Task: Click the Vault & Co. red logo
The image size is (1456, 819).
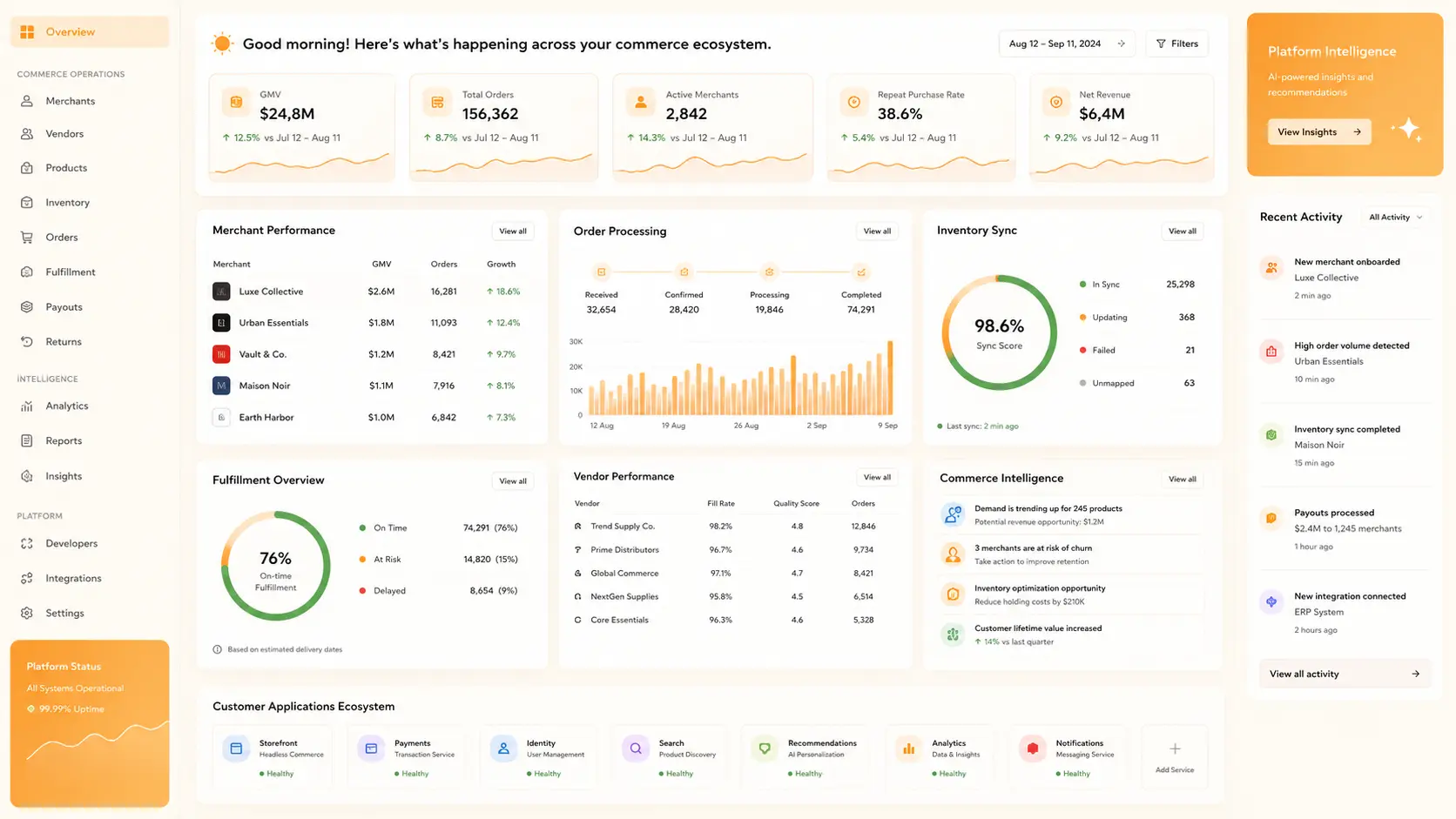Action: [x=221, y=354]
